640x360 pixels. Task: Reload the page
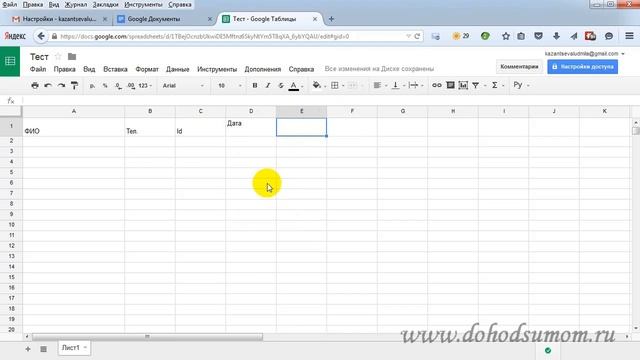[417, 36]
